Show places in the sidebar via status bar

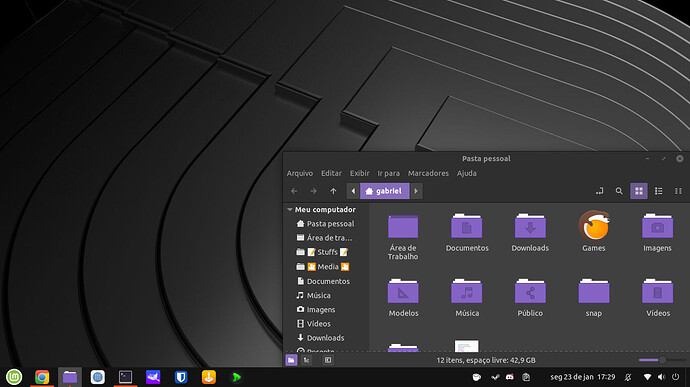click(x=291, y=360)
